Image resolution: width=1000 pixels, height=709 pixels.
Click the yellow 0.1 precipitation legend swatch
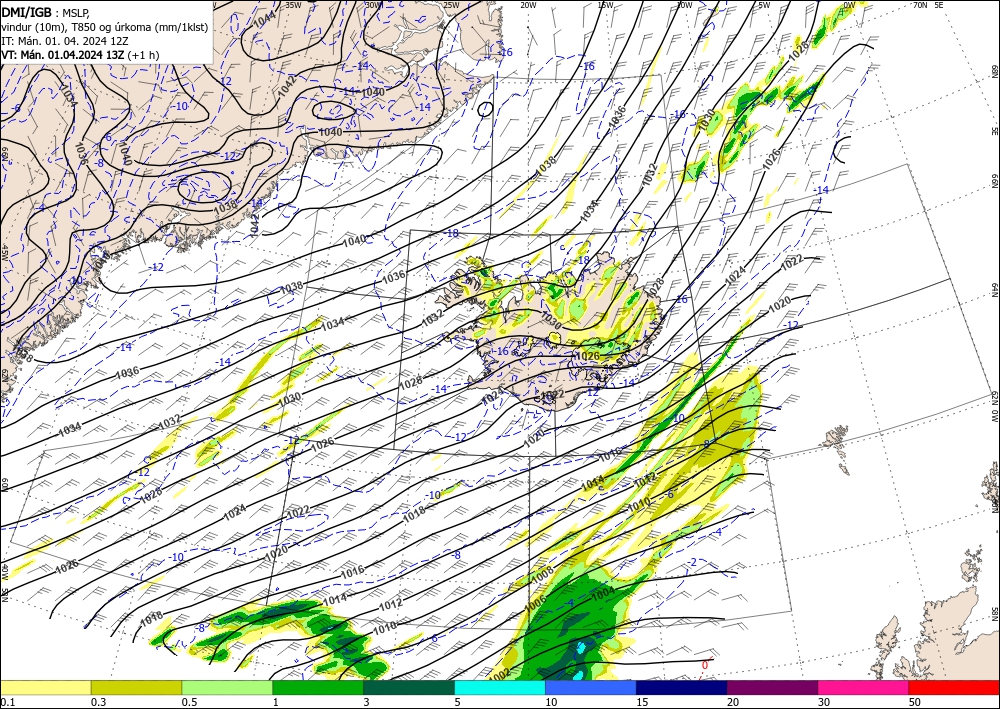pos(45,687)
